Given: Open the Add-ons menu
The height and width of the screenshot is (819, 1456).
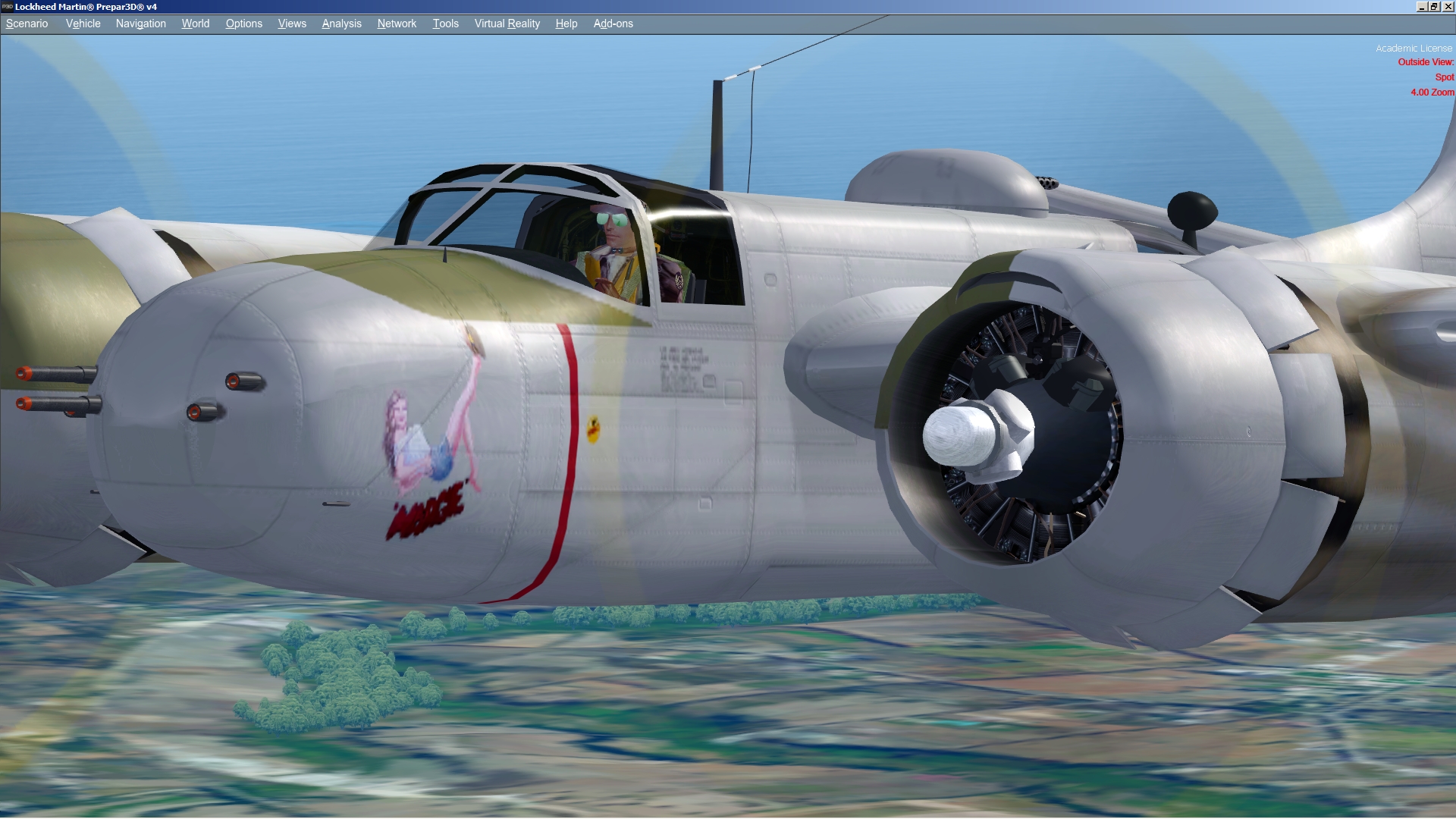Looking at the screenshot, I should click(613, 24).
